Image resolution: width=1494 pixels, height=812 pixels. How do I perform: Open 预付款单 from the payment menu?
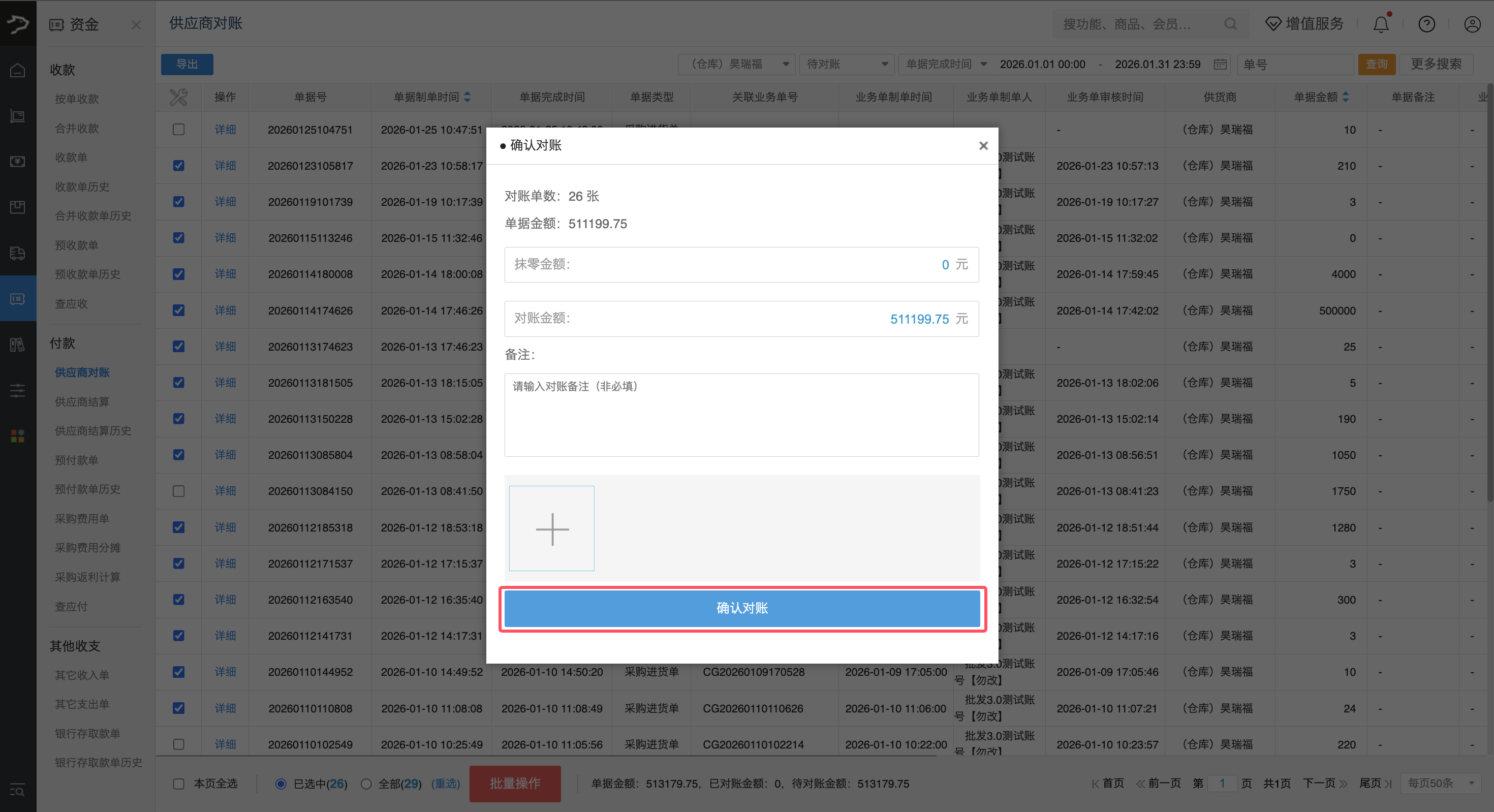tap(76, 460)
